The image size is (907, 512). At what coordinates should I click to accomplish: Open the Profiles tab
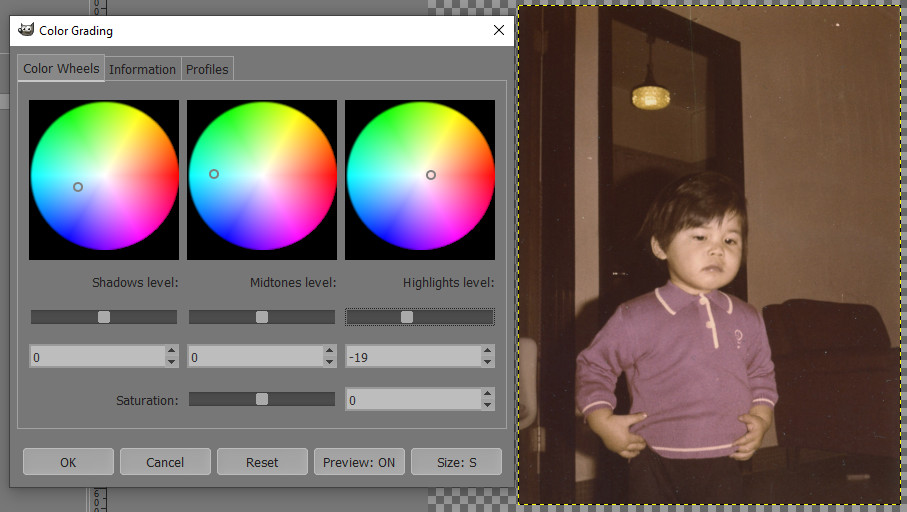pyautogui.click(x=207, y=69)
